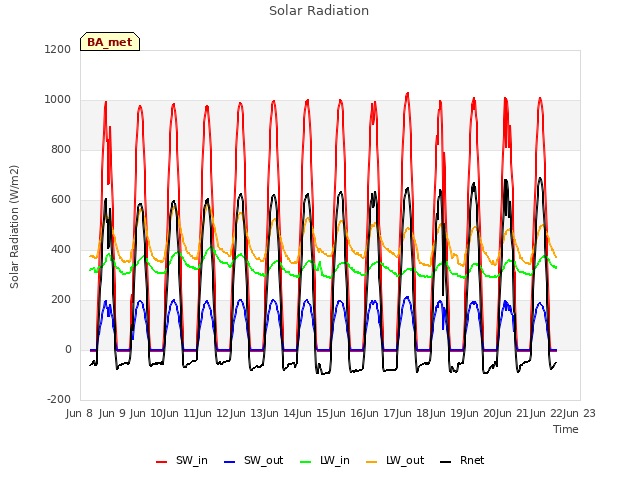
Task: Click the Solar Radiation chart title
Action: pyautogui.click(x=319, y=11)
